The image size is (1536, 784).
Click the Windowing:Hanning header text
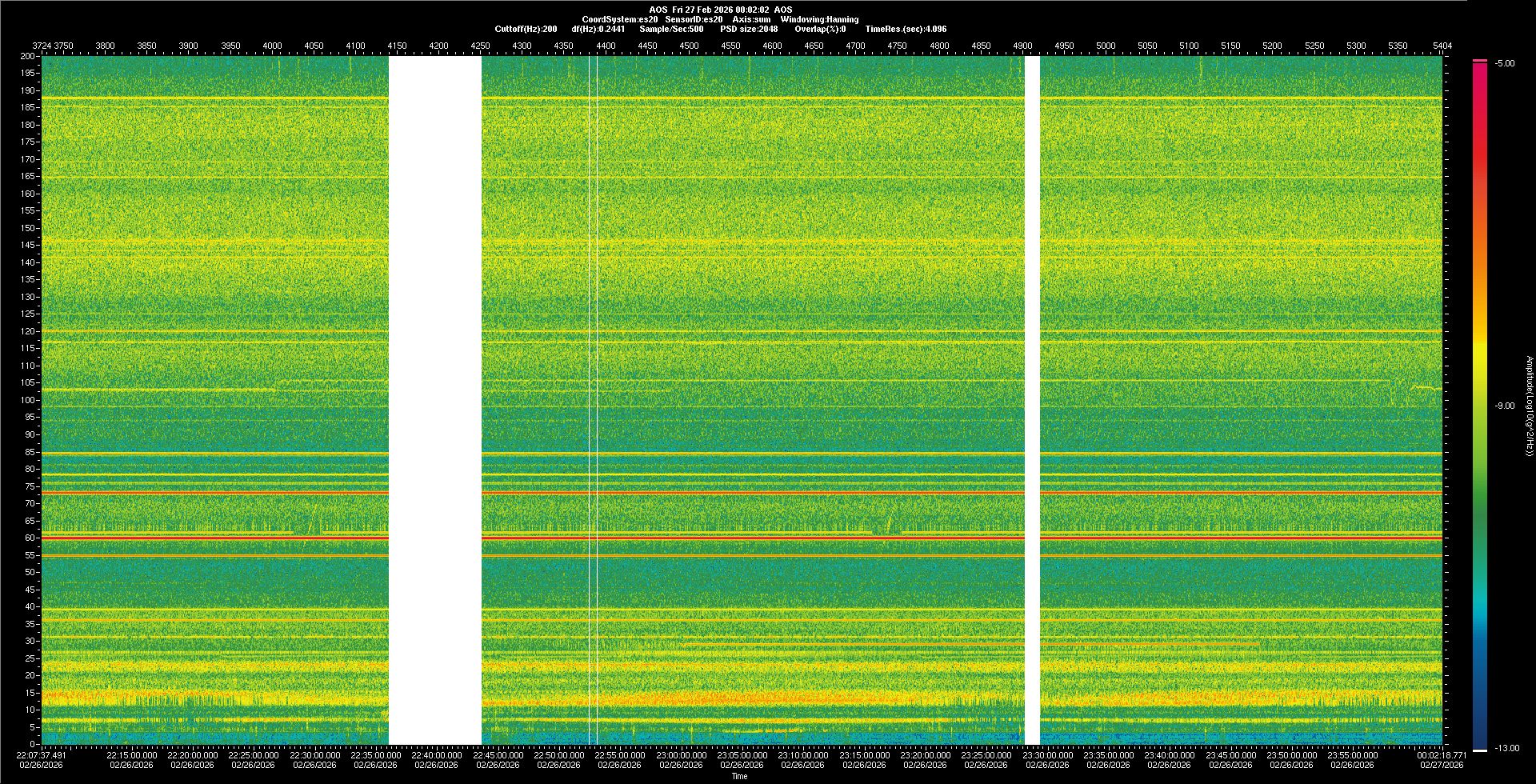click(x=819, y=19)
